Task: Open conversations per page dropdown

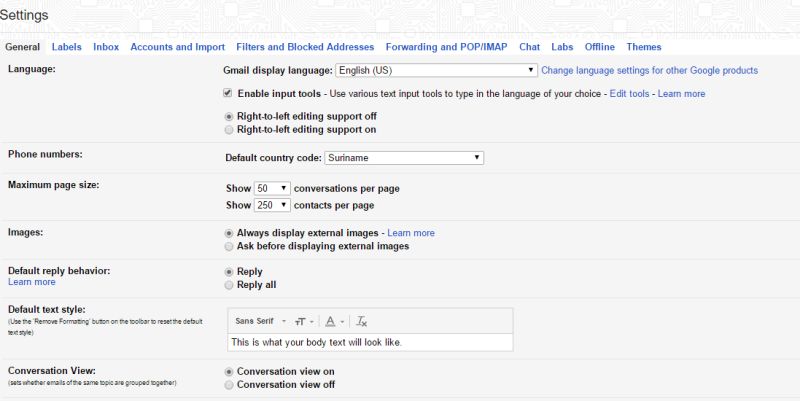Action: coord(272,188)
